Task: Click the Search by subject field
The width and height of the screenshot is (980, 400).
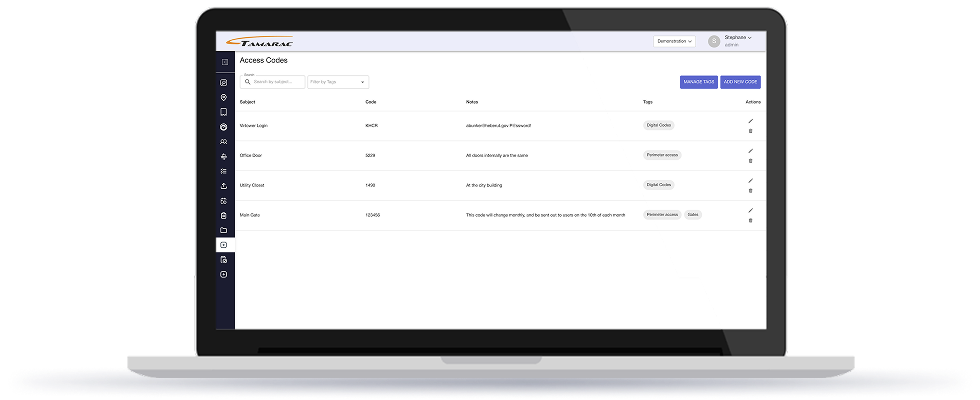Action: click(x=272, y=82)
